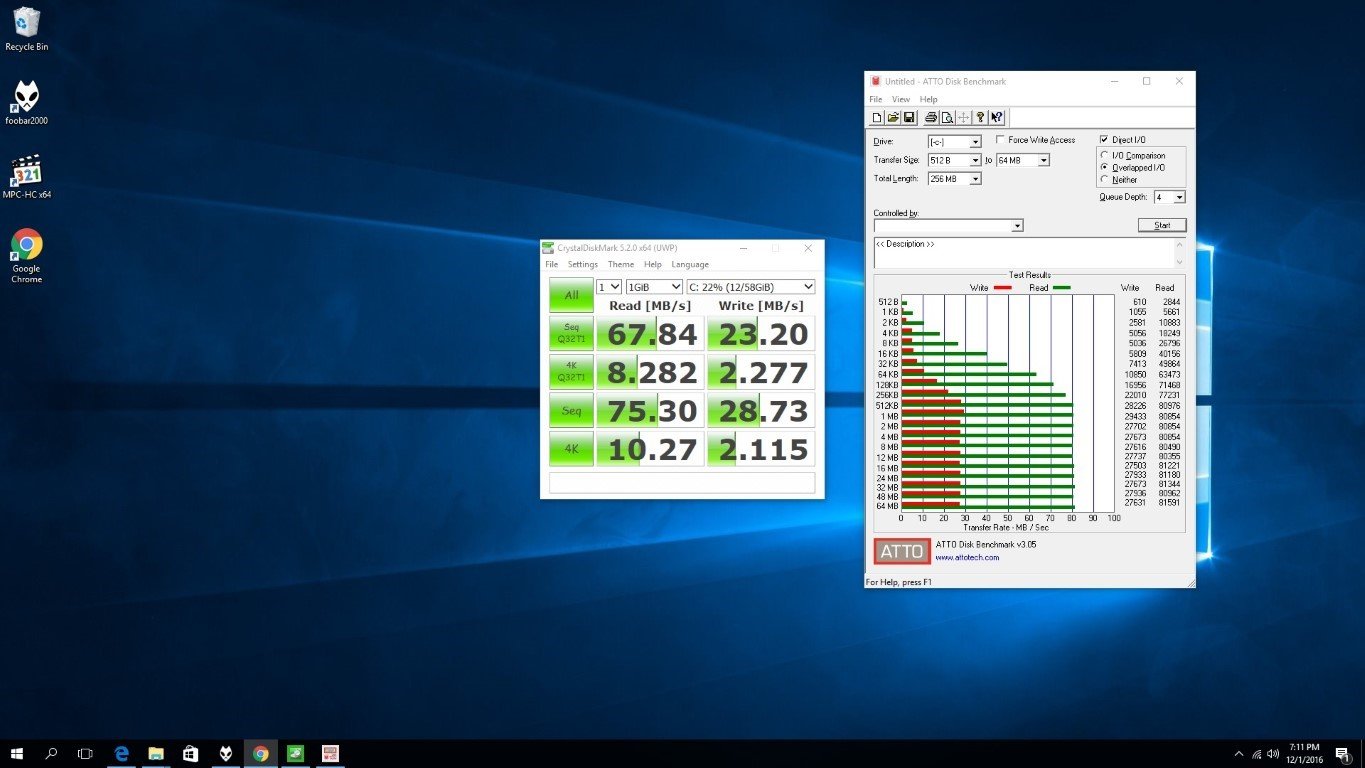Click the New document icon in ATTO toolbar
Screen dimensions: 1365x768
877,117
